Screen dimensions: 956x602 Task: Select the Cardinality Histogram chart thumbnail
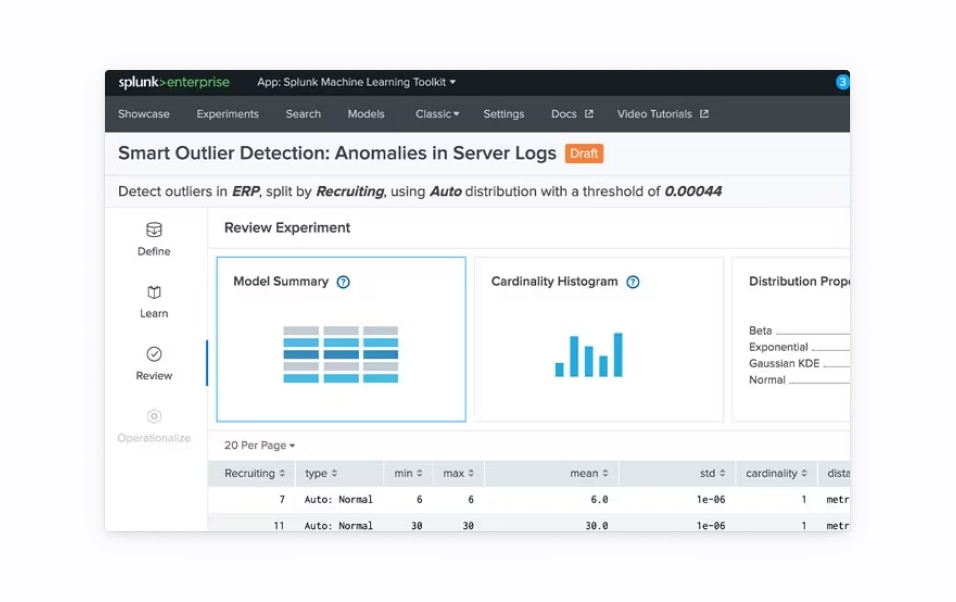[588, 355]
